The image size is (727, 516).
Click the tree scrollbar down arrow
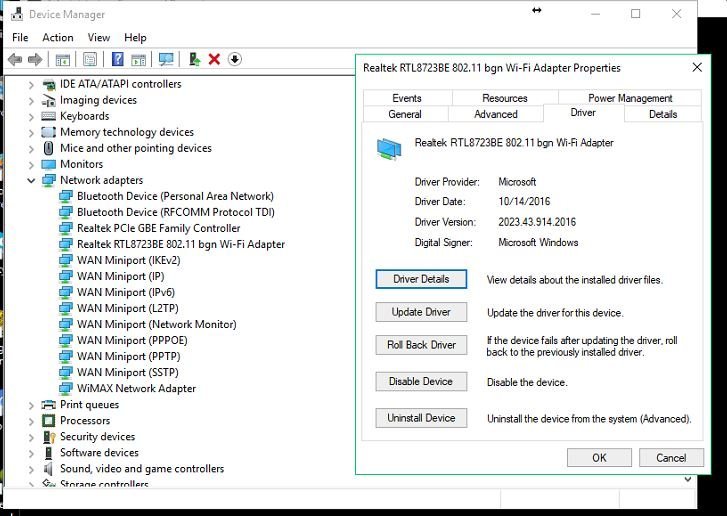688,480
